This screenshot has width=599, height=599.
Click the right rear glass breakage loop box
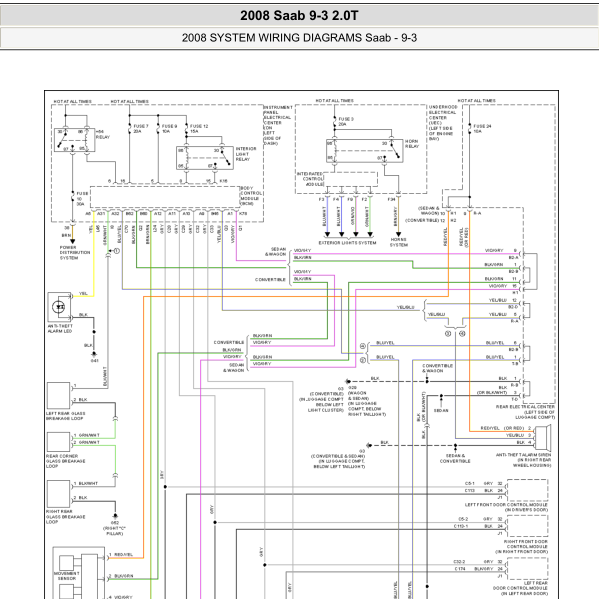coord(58,494)
